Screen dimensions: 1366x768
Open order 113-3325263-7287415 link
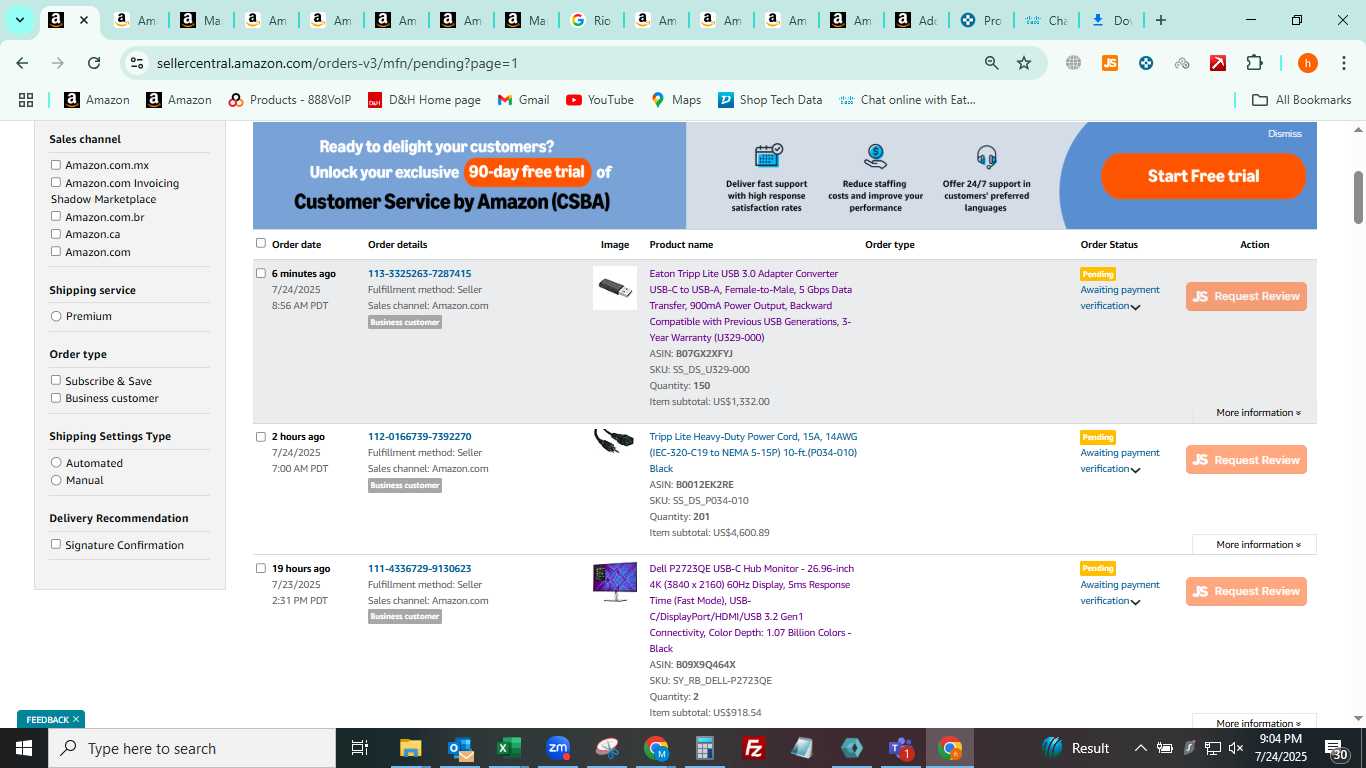point(419,273)
